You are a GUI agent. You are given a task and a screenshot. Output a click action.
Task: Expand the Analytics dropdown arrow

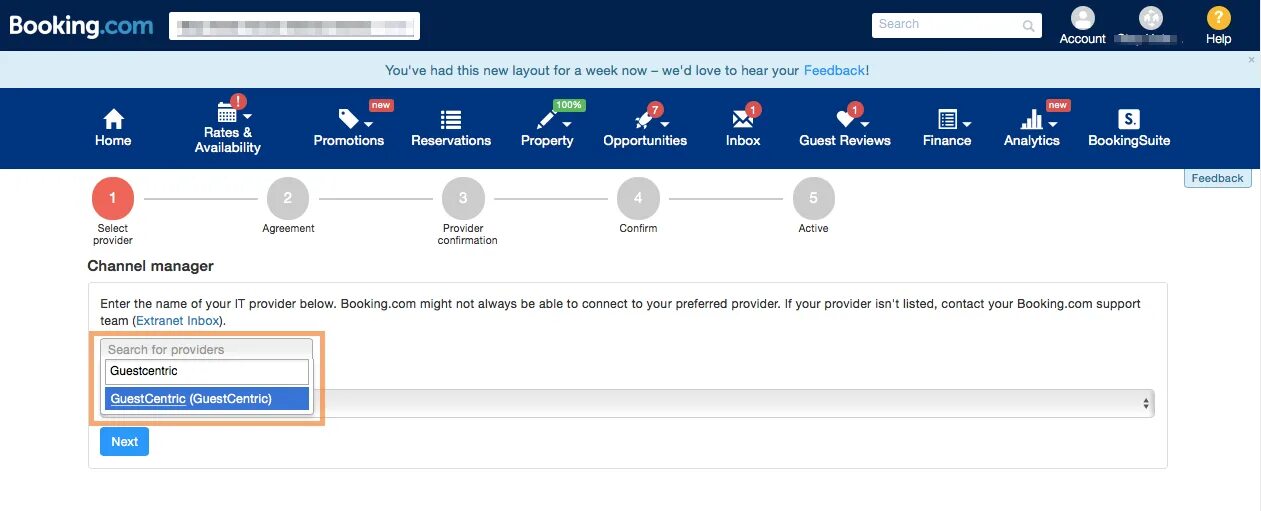pos(1052,123)
